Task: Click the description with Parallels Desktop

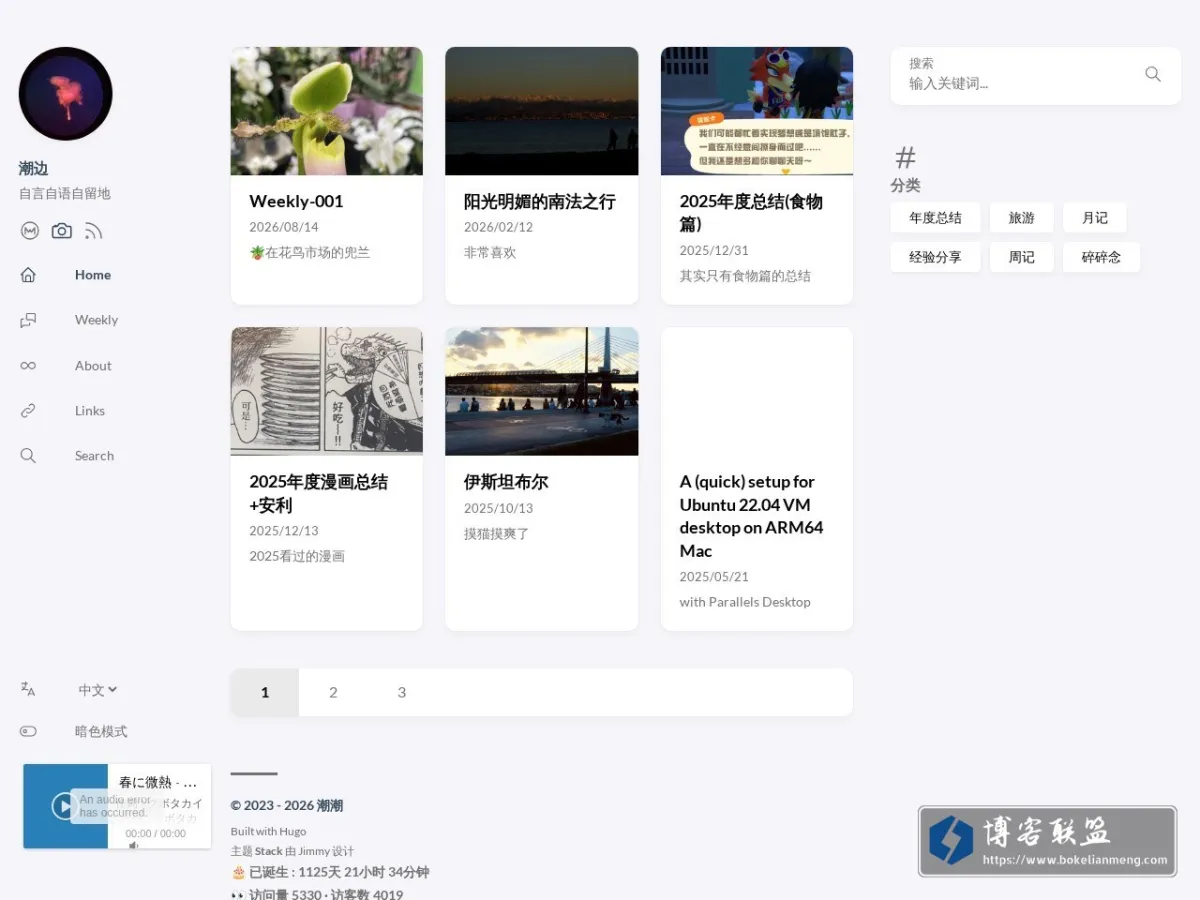Action: click(x=745, y=602)
